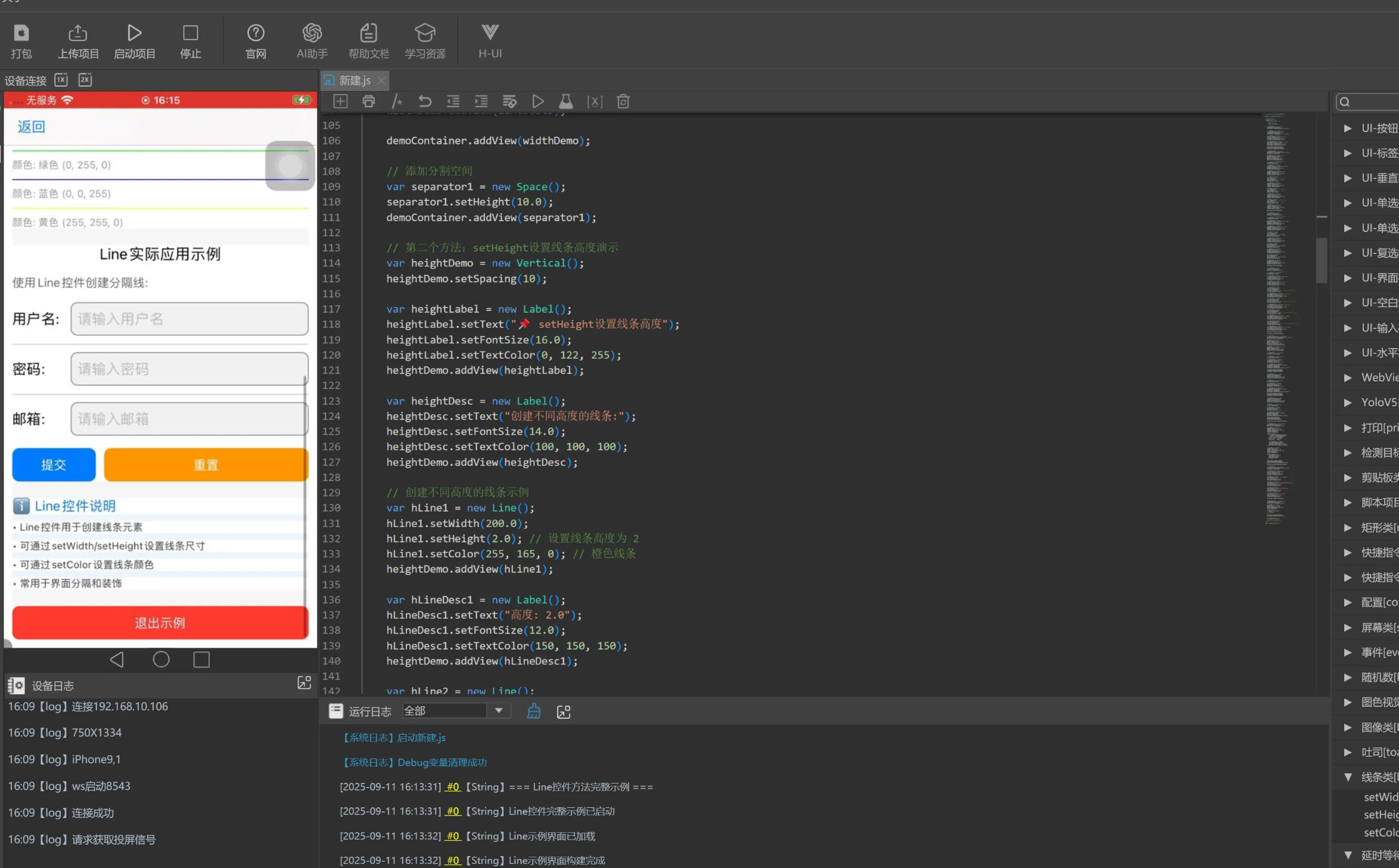Click the editor run triangle icon
The width and height of the screenshot is (1399, 868).
click(538, 102)
